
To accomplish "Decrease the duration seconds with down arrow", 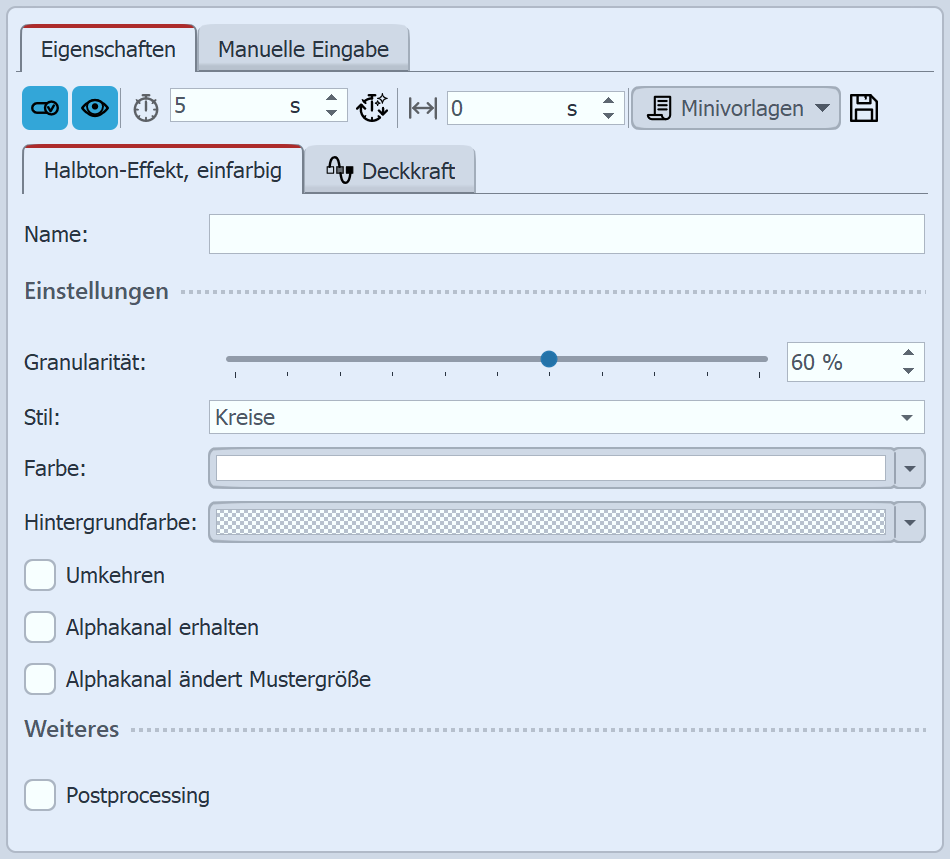I will tap(331, 114).
